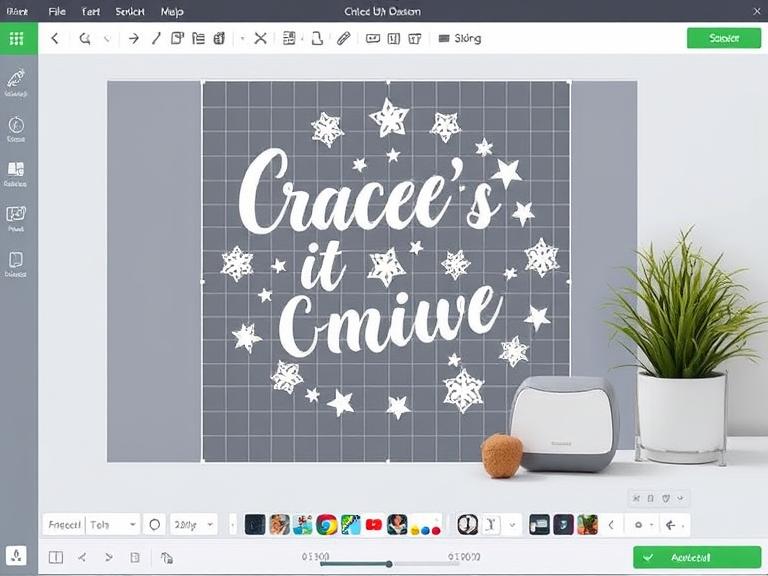Viewport: 768px width, 576px height.
Task: Toggle the heart favorite icon above strip
Action: [666, 499]
